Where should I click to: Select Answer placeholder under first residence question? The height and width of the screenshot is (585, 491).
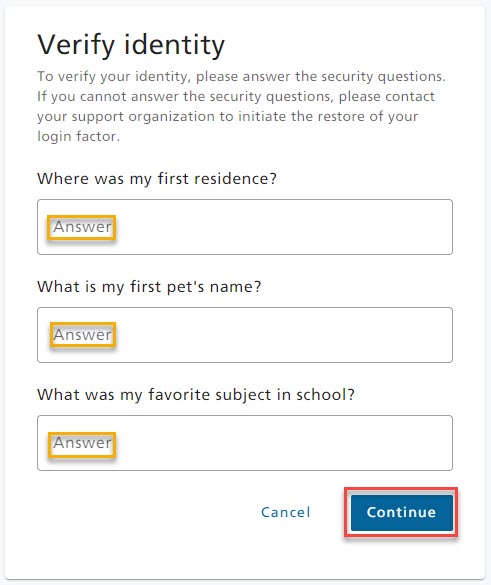[x=82, y=227]
